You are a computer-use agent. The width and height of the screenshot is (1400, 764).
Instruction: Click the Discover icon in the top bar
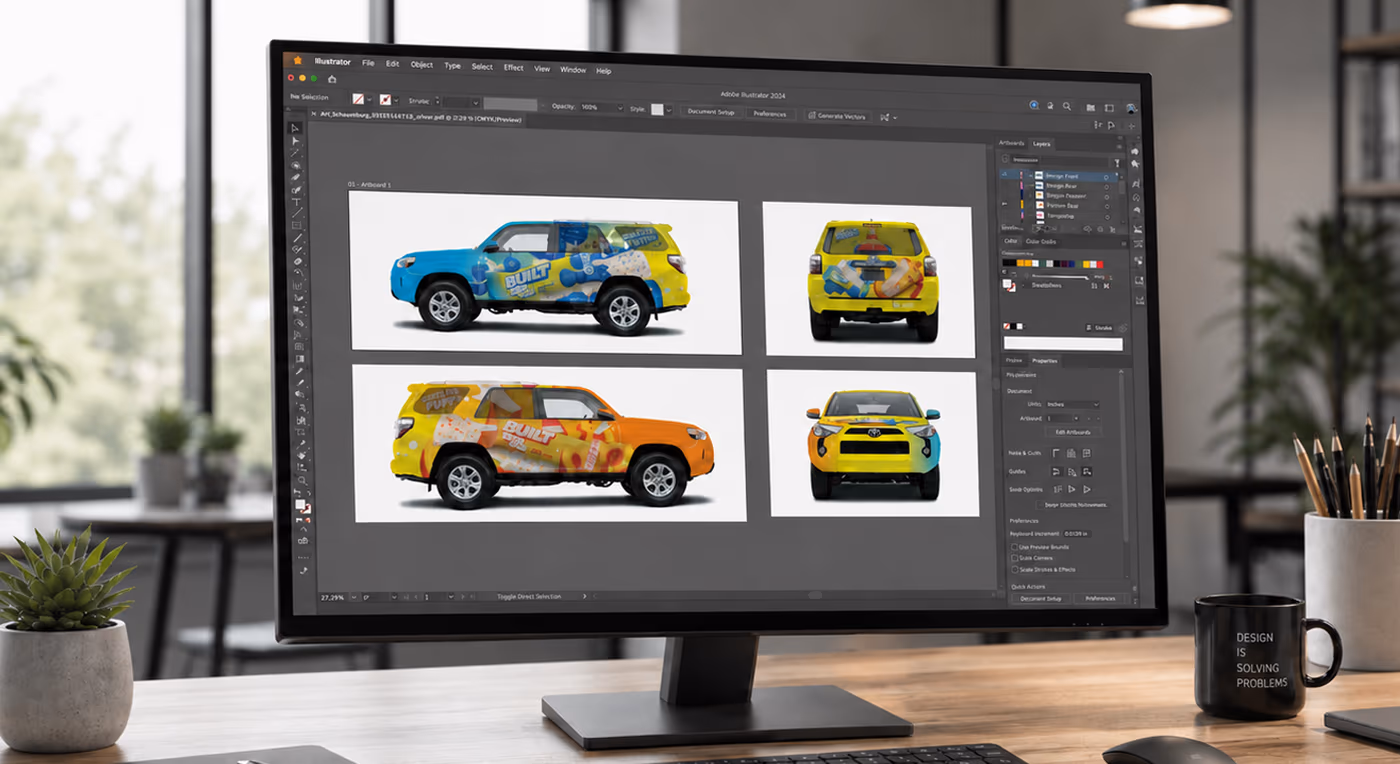coord(1034,105)
